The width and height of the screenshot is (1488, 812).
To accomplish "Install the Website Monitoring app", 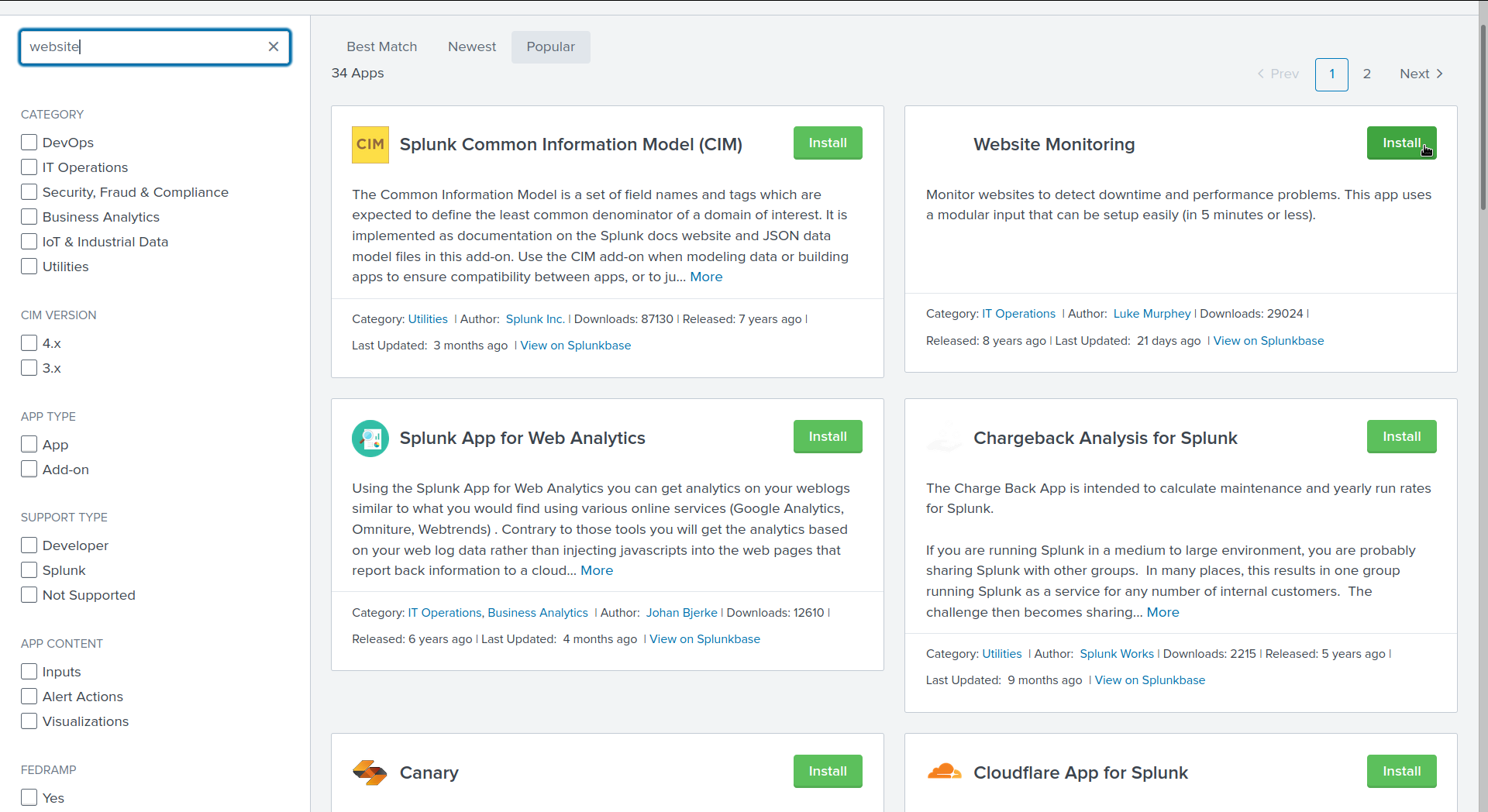I will point(1401,143).
